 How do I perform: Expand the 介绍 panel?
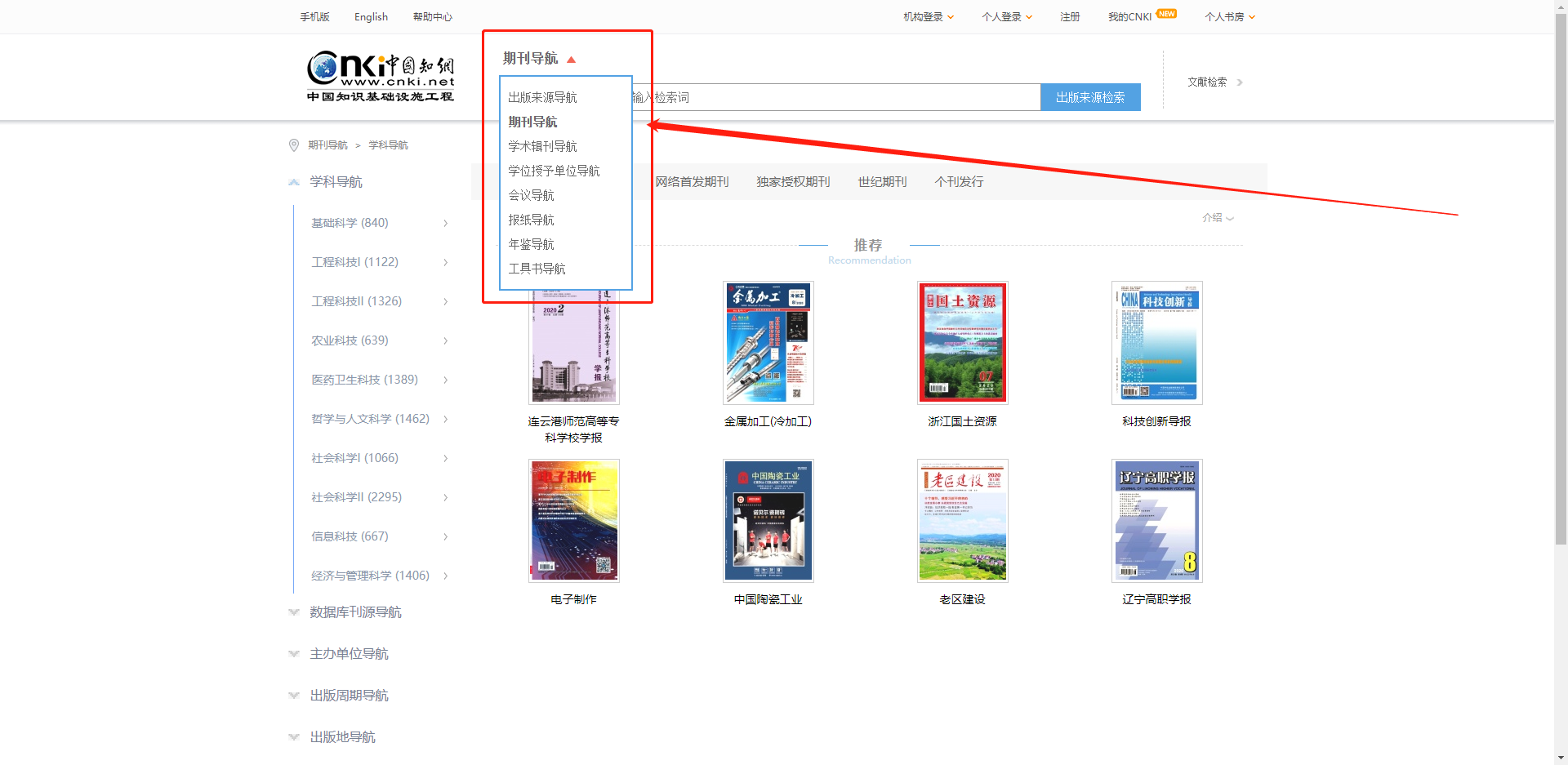pyautogui.click(x=1218, y=218)
